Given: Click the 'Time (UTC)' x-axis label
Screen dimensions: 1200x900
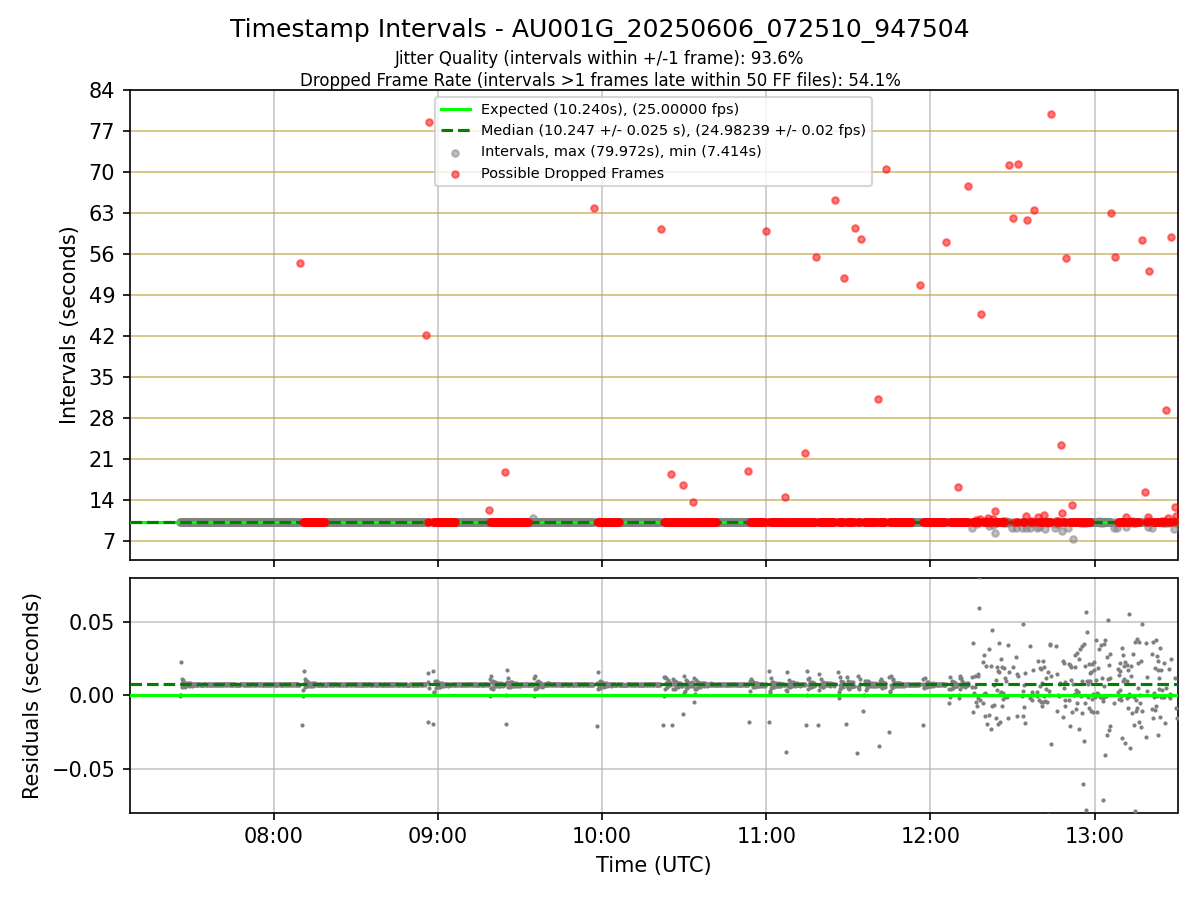Looking at the screenshot, I should click(653, 865).
